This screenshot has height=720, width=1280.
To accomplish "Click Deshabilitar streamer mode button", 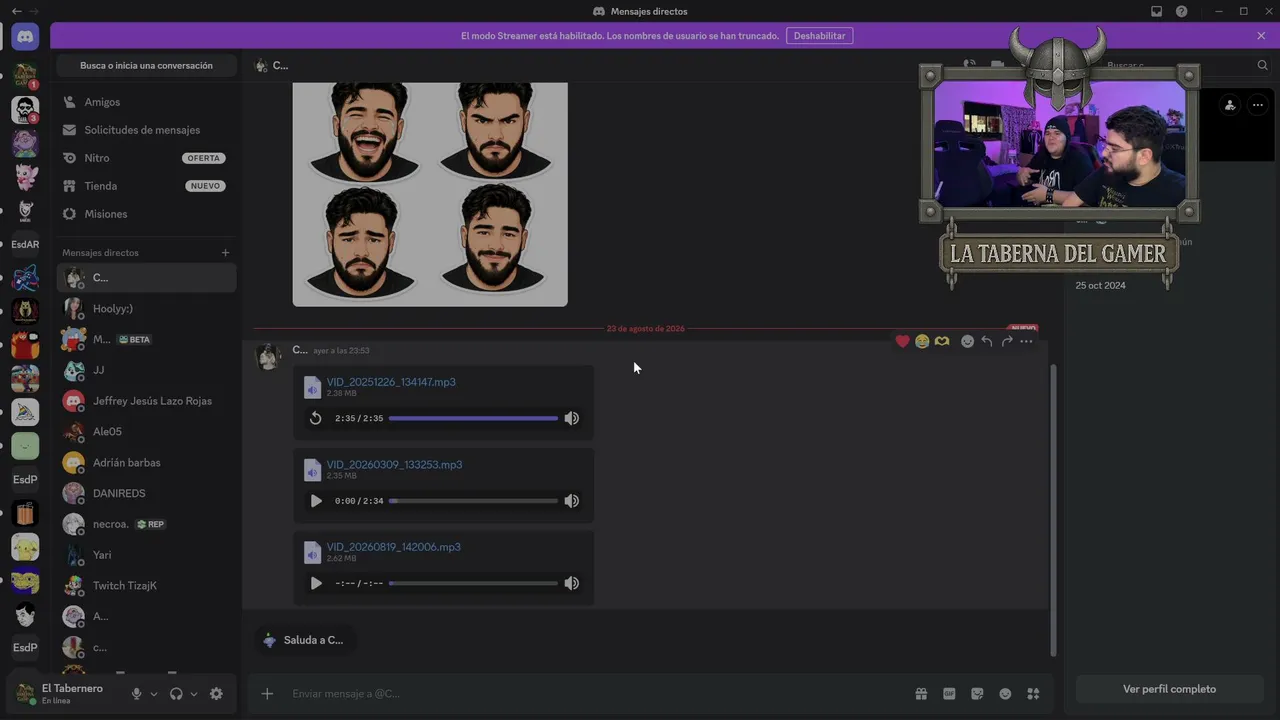I will click(x=819, y=36).
